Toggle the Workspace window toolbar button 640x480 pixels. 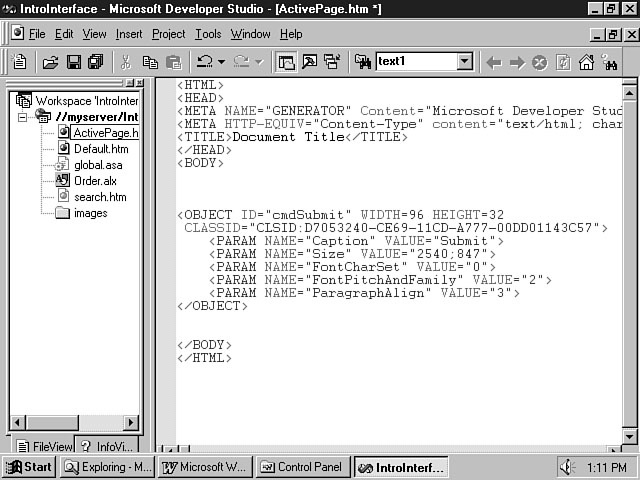[286, 62]
